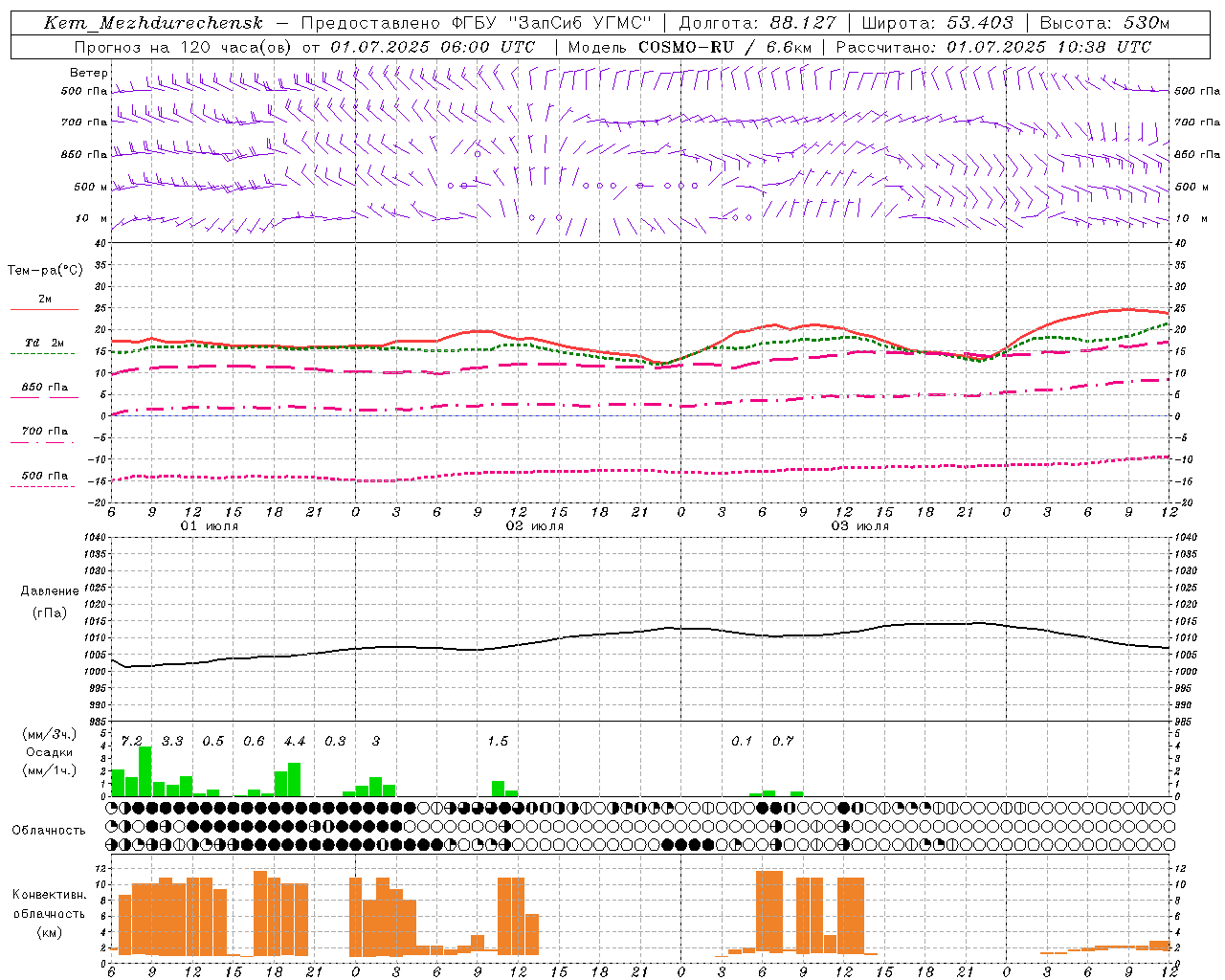
Task: Click the 700 гПа temperature legend entry
Action: pos(45,432)
